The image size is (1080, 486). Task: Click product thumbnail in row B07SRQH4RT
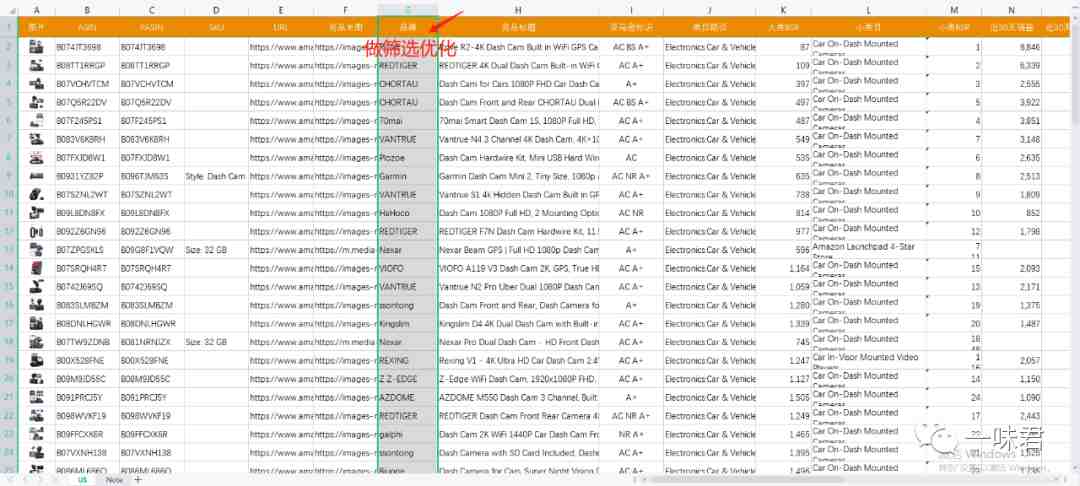point(37,268)
